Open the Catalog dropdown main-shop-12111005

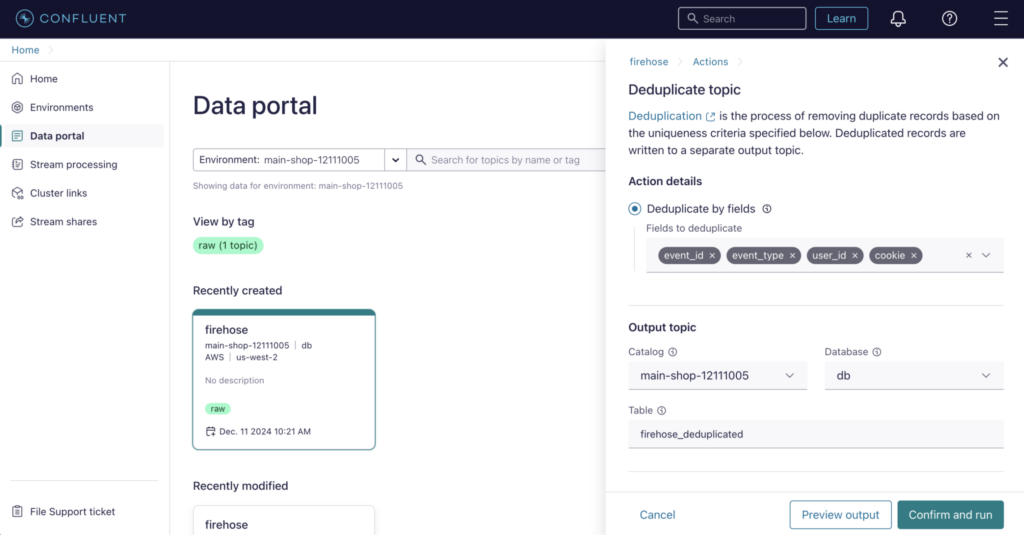(x=717, y=376)
